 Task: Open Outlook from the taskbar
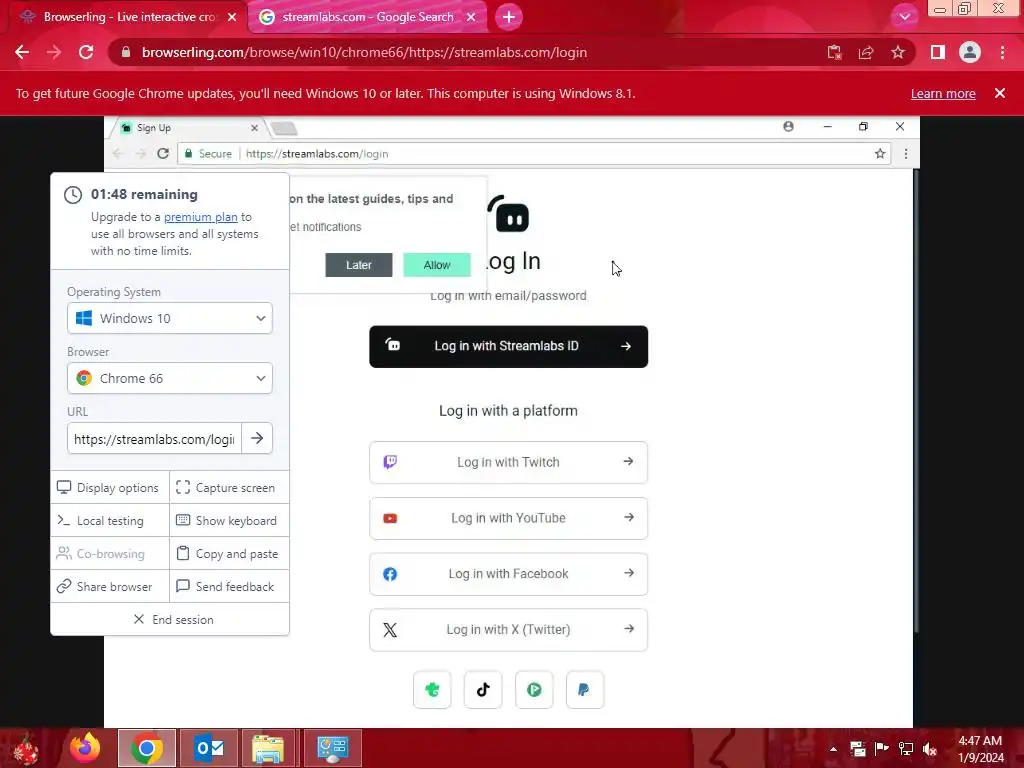(209, 748)
